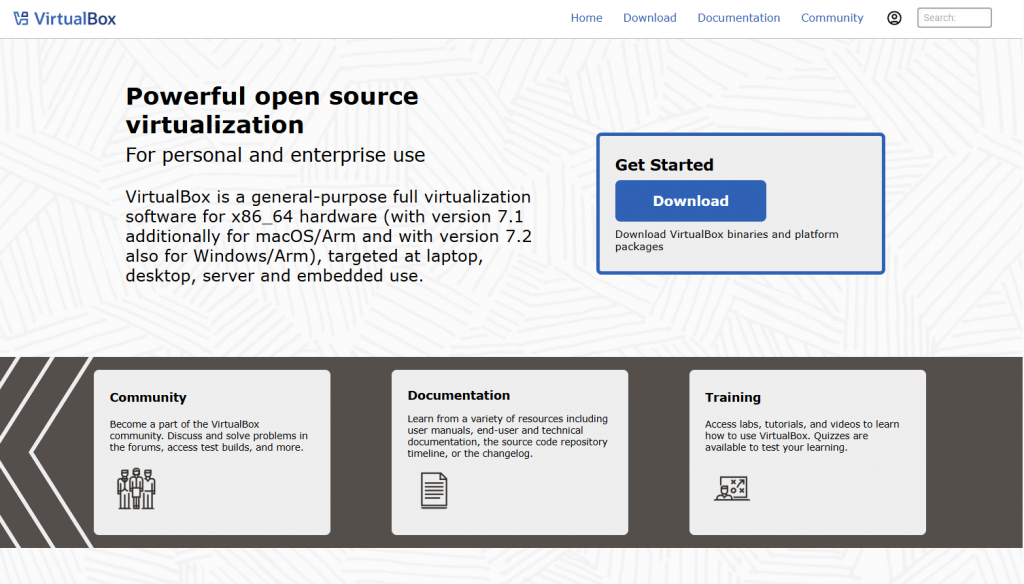The image size is (1024, 584).
Task: Click 'Access labs, tutorials, and videos' description
Action: pyautogui.click(x=802, y=436)
